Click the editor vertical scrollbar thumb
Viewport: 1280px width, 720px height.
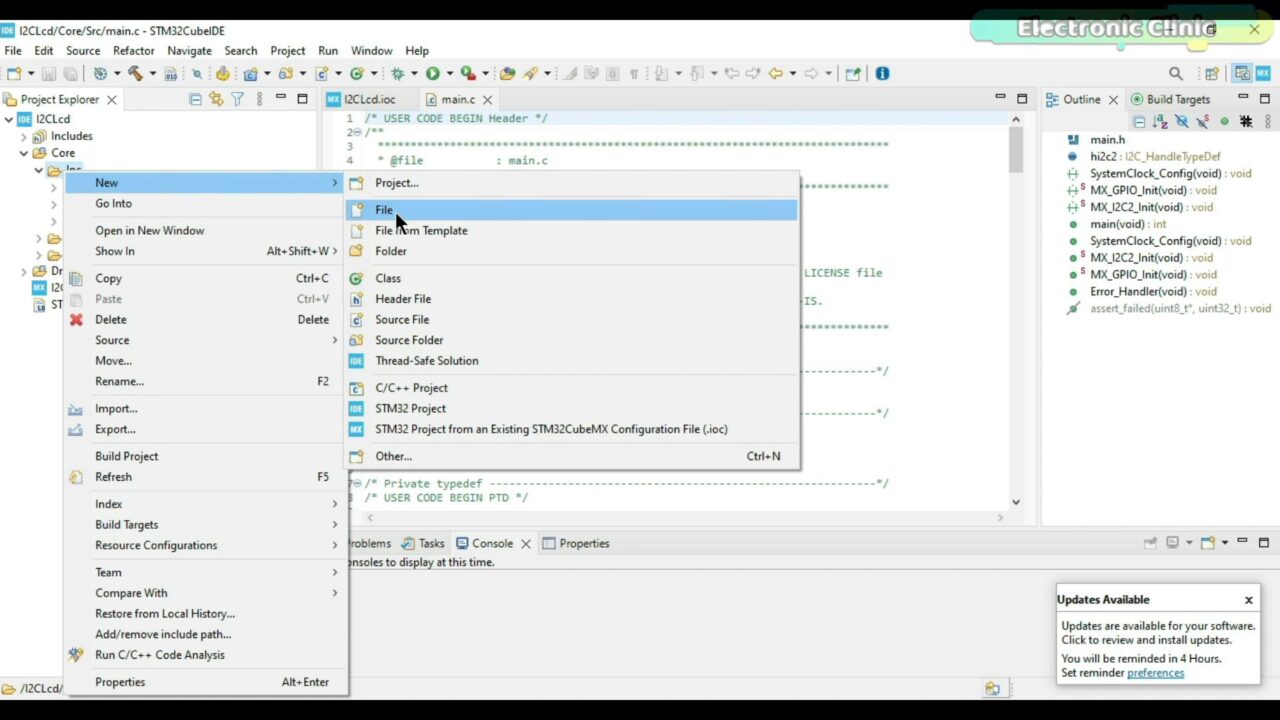[x=1016, y=150]
